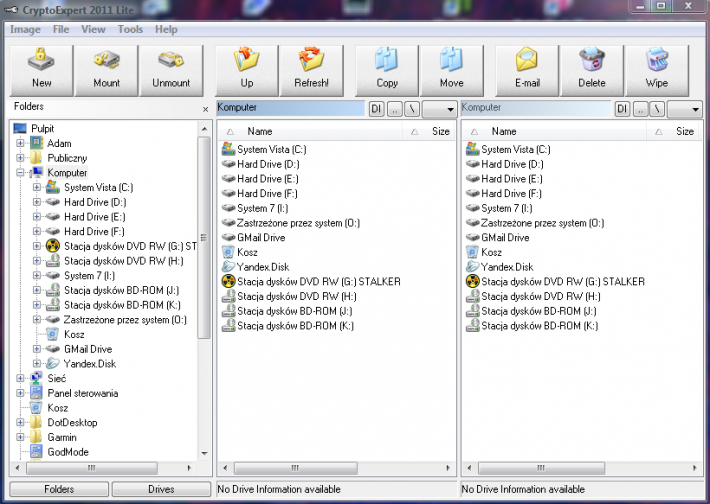The height and width of the screenshot is (504, 710).
Task: Select Yandex.Disk in right pane
Action: click(500, 267)
